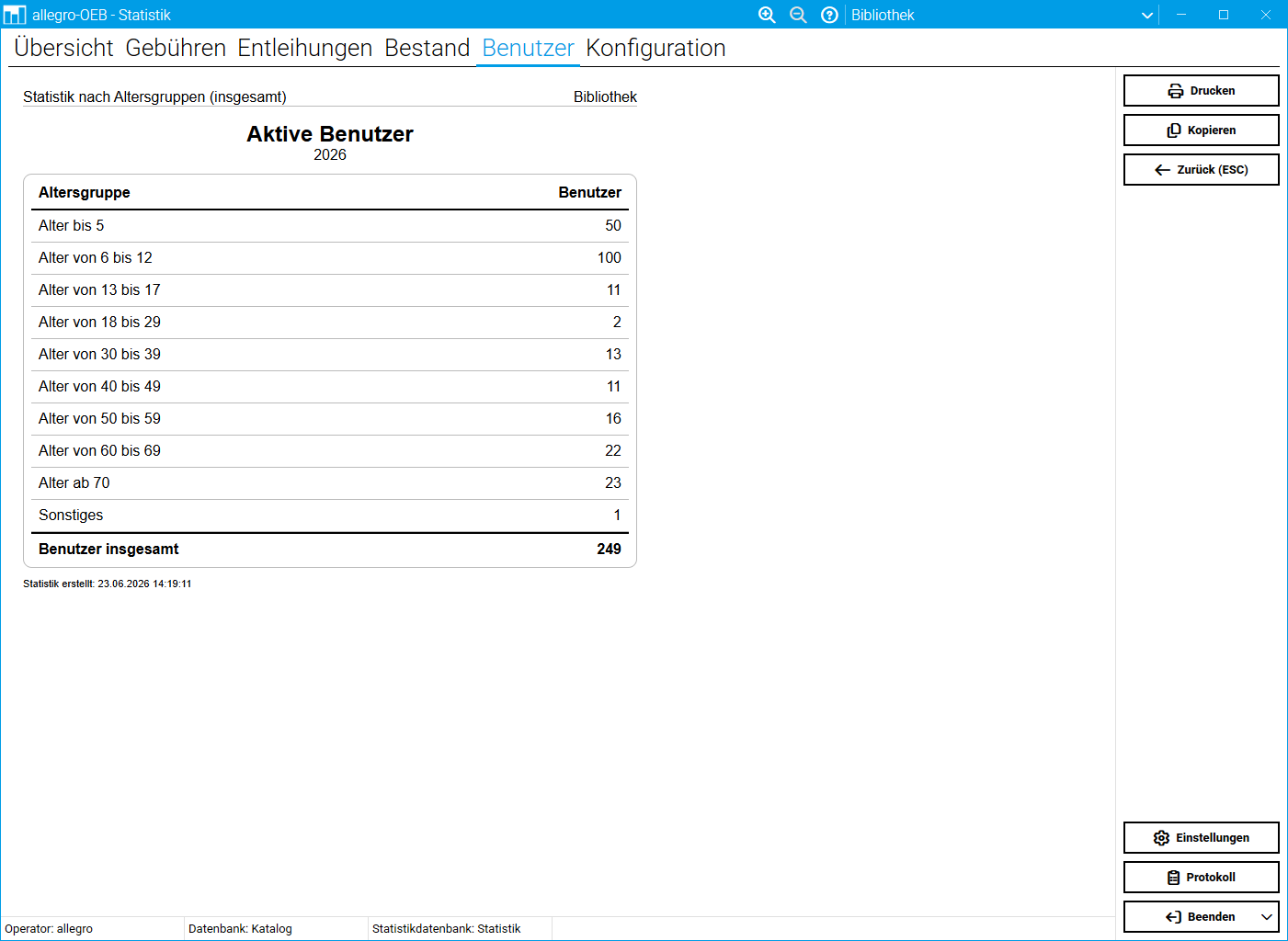Image resolution: width=1288 pixels, height=941 pixels.
Task: Click the 'Statistik erstellt' timestamp text
Action: [108, 584]
